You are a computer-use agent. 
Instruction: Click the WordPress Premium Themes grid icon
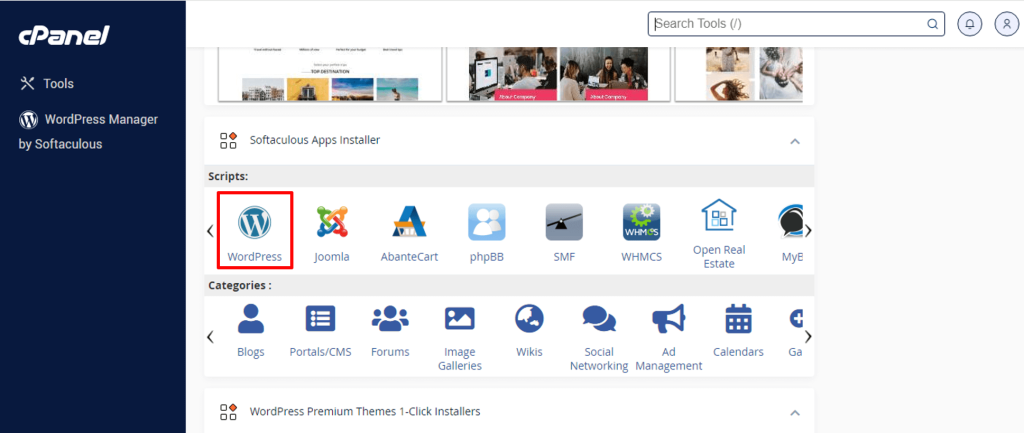(229, 411)
